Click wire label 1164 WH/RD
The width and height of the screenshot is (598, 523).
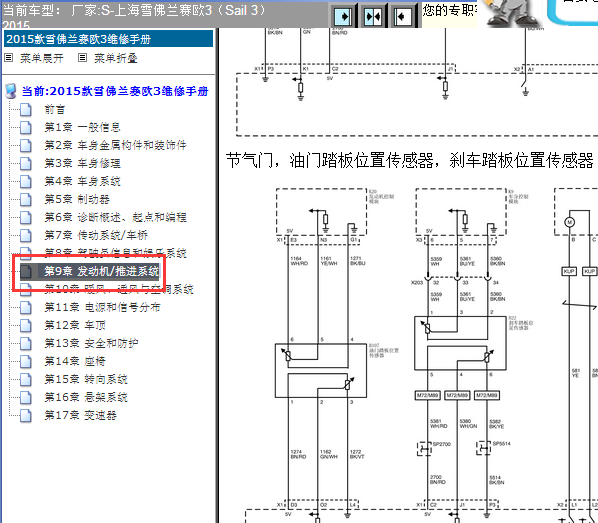click(x=299, y=261)
